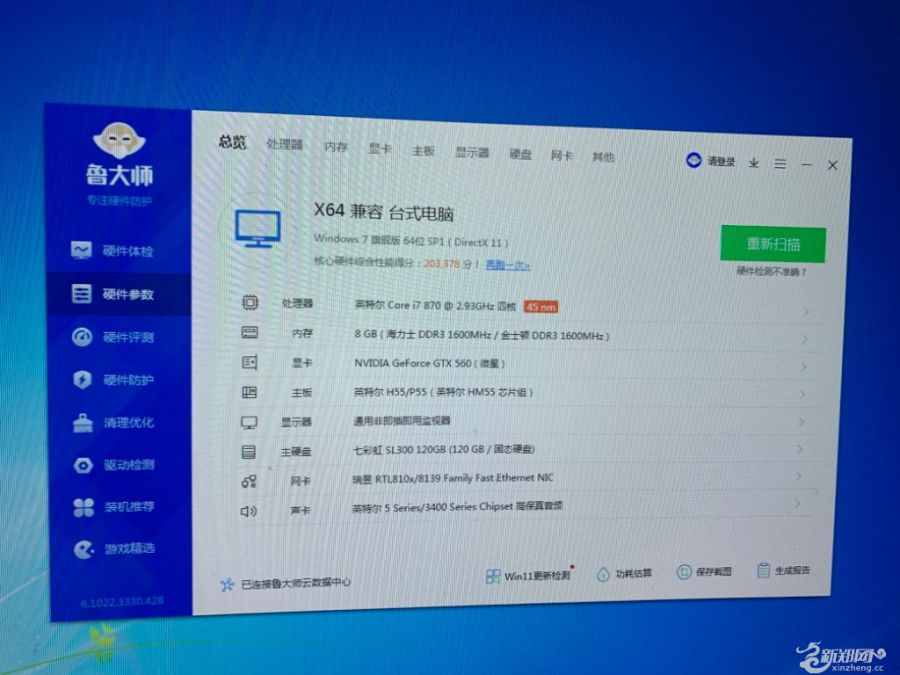Click the X64 兼容 台式电脑 heading
This screenshot has width=900, height=675.
(383, 212)
